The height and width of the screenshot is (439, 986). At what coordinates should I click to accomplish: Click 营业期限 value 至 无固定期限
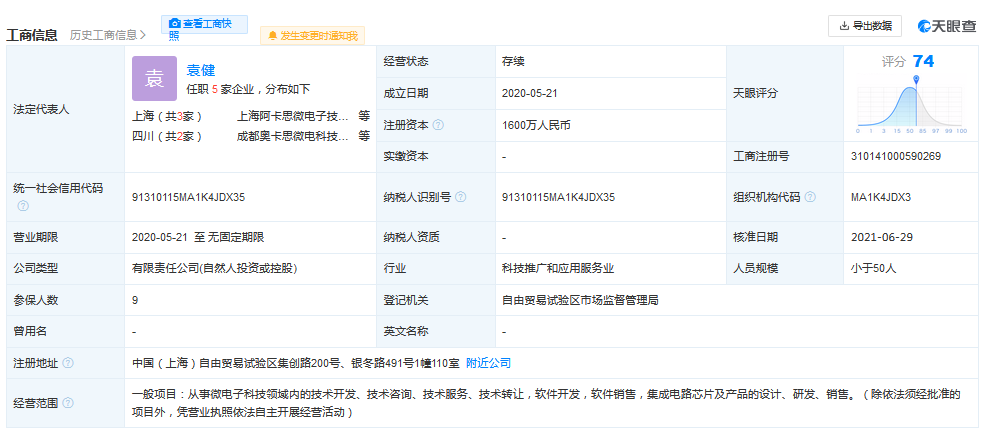(229, 237)
